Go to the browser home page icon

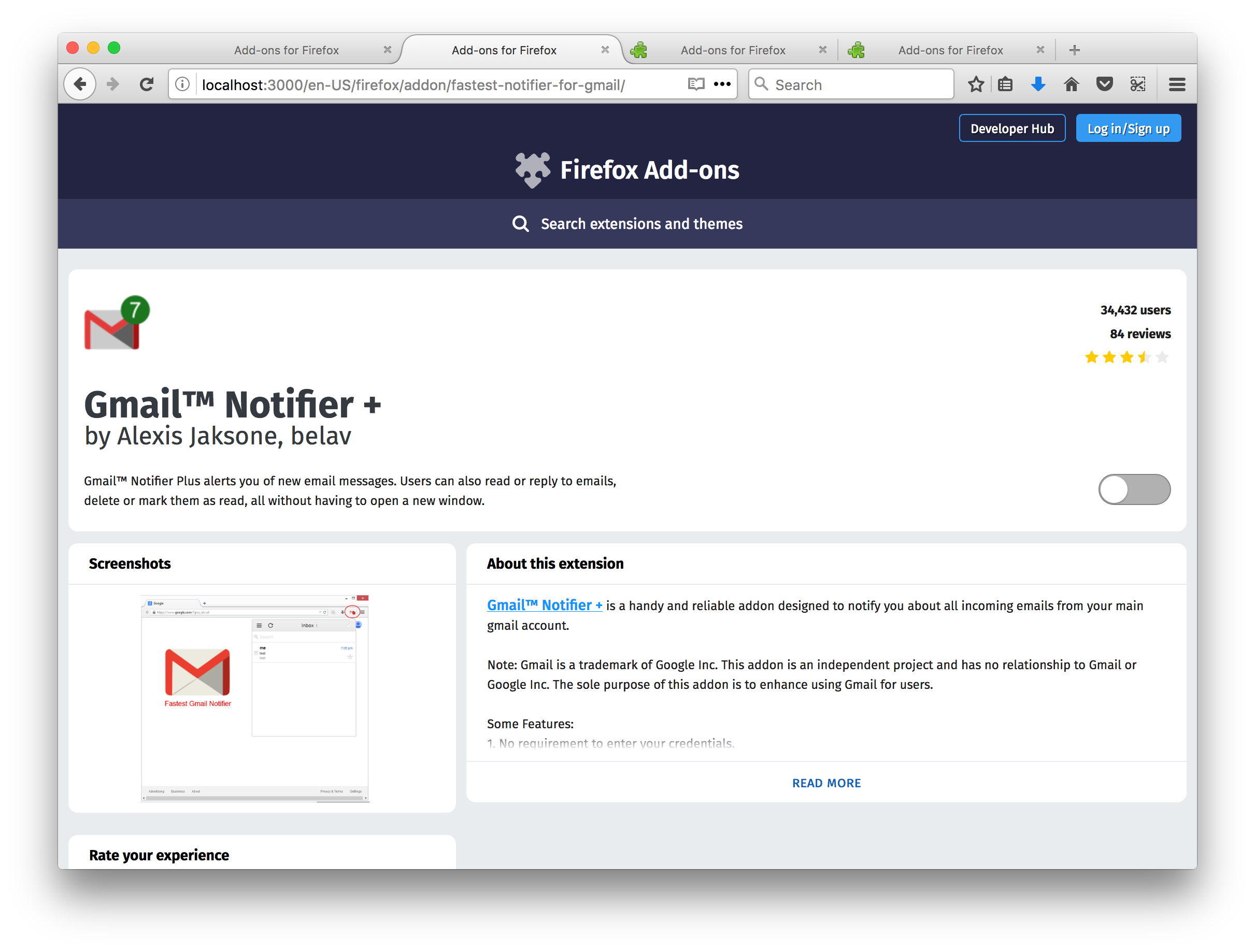click(1071, 84)
